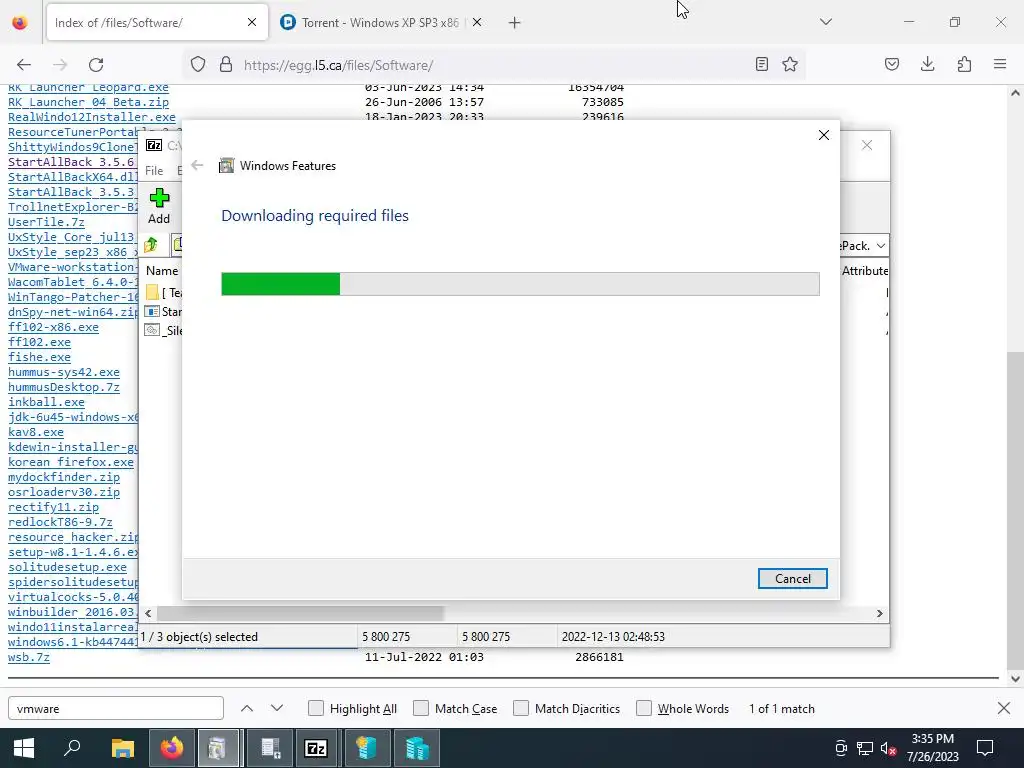The height and width of the screenshot is (768, 1024).
Task: Reload the page with the refresh icon
Action: click(96, 65)
